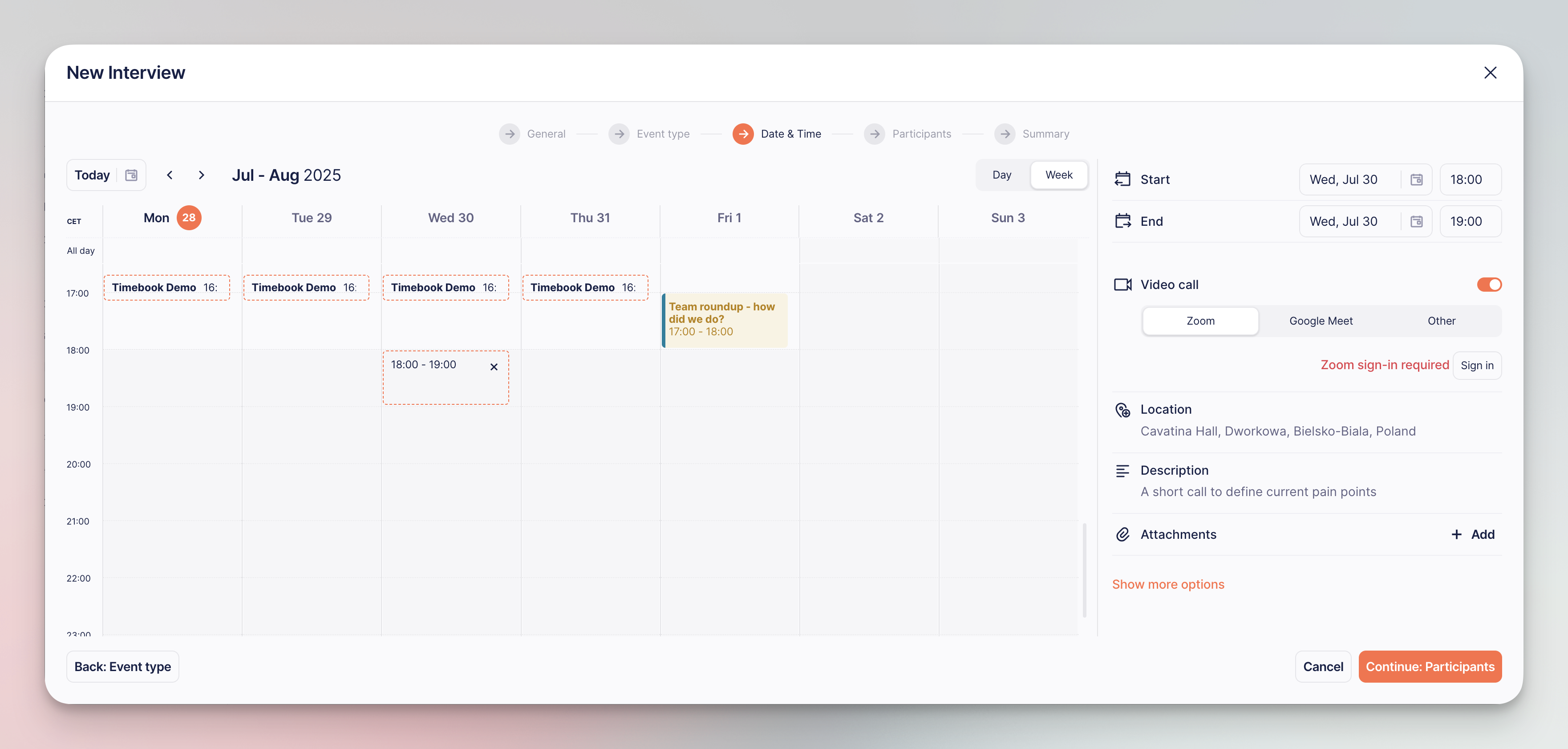Select the Wed 30 day header
This screenshot has height=749, width=1568.
[x=450, y=218]
